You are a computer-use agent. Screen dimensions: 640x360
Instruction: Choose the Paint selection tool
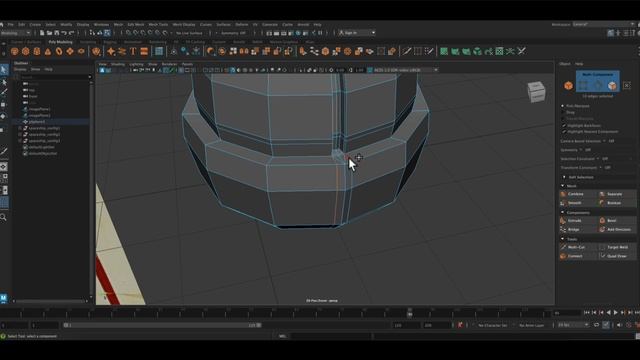4,93
